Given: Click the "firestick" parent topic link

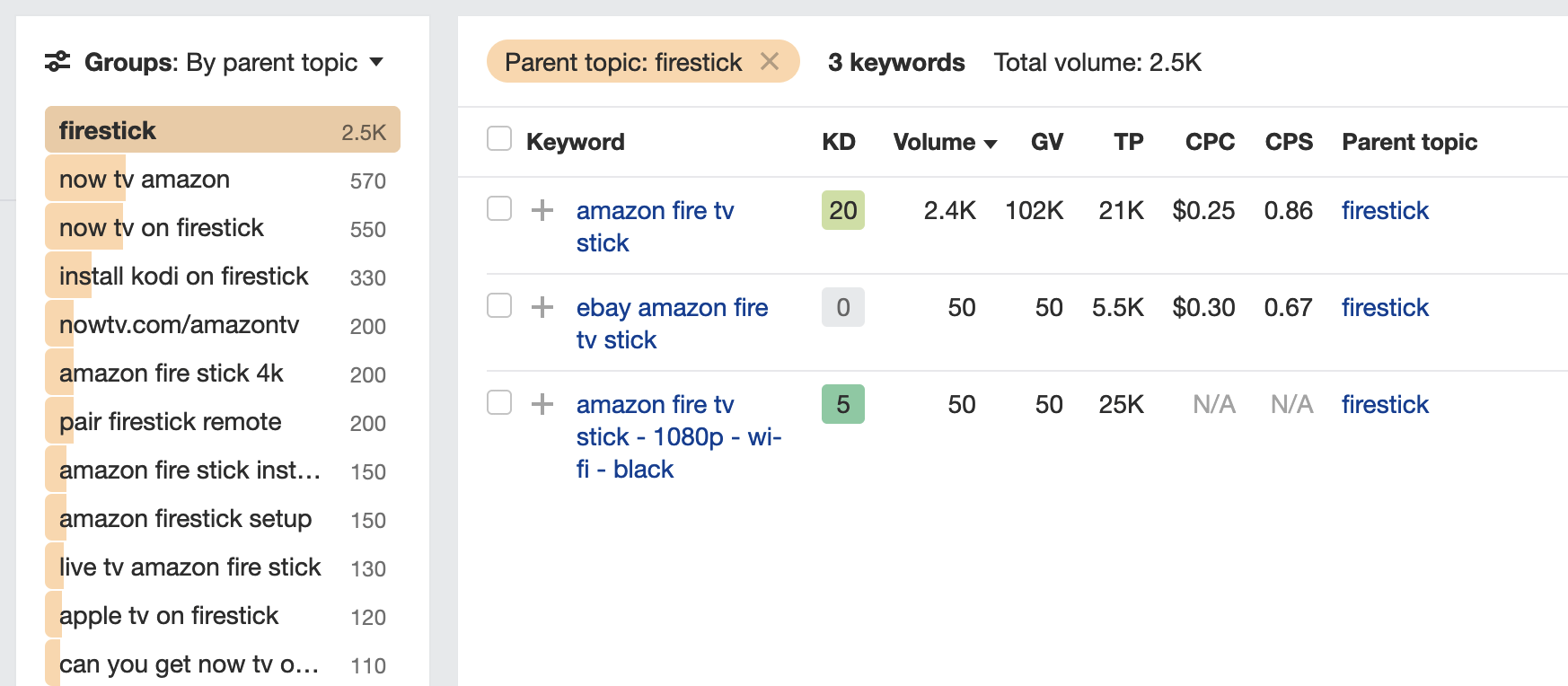Looking at the screenshot, I should click(1384, 210).
